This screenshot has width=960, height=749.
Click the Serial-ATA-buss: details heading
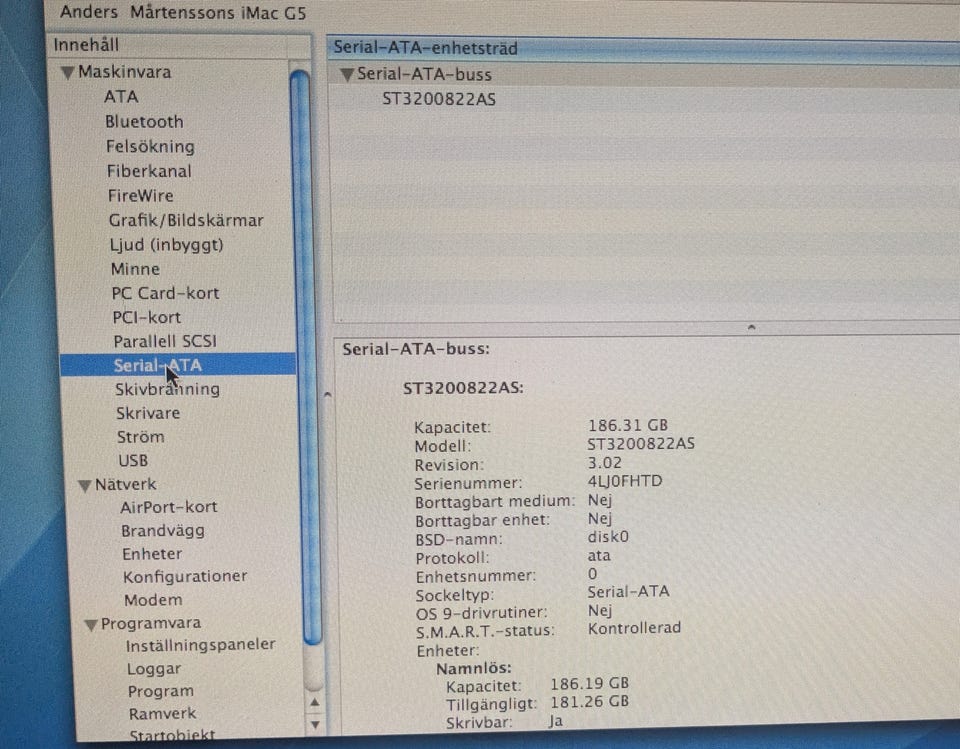click(416, 349)
